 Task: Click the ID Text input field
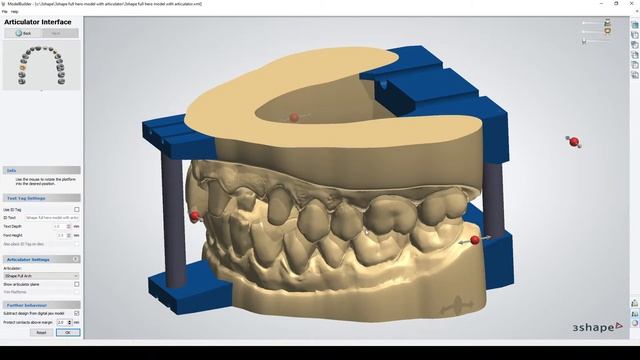(52, 218)
